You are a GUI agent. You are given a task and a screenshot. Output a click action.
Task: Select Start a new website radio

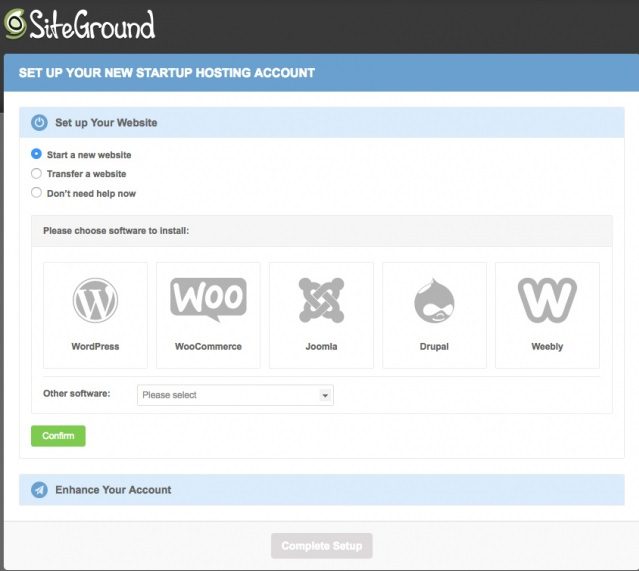coord(36,154)
